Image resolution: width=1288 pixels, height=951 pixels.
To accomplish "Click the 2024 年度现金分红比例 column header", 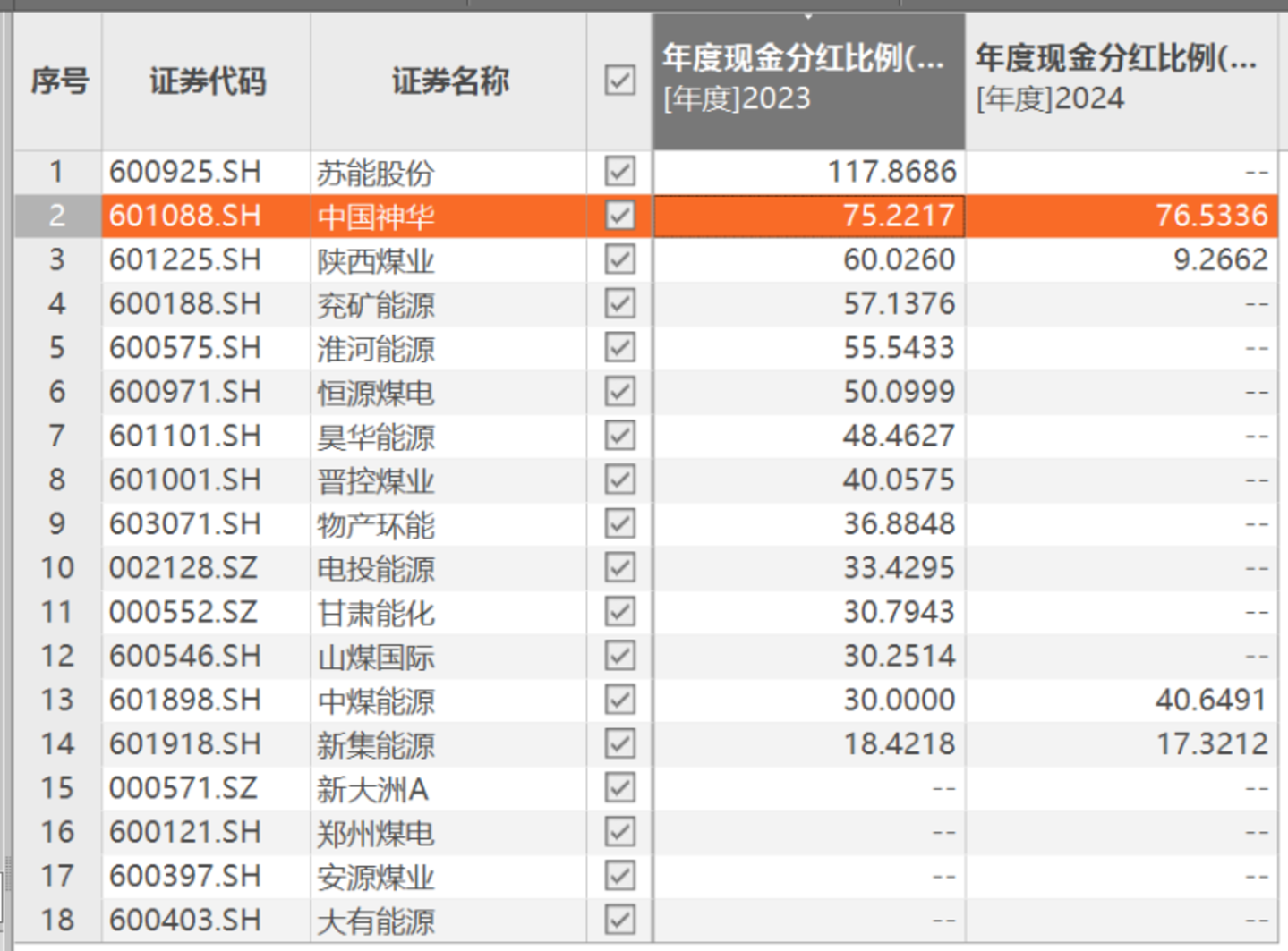I will [1120, 81].
